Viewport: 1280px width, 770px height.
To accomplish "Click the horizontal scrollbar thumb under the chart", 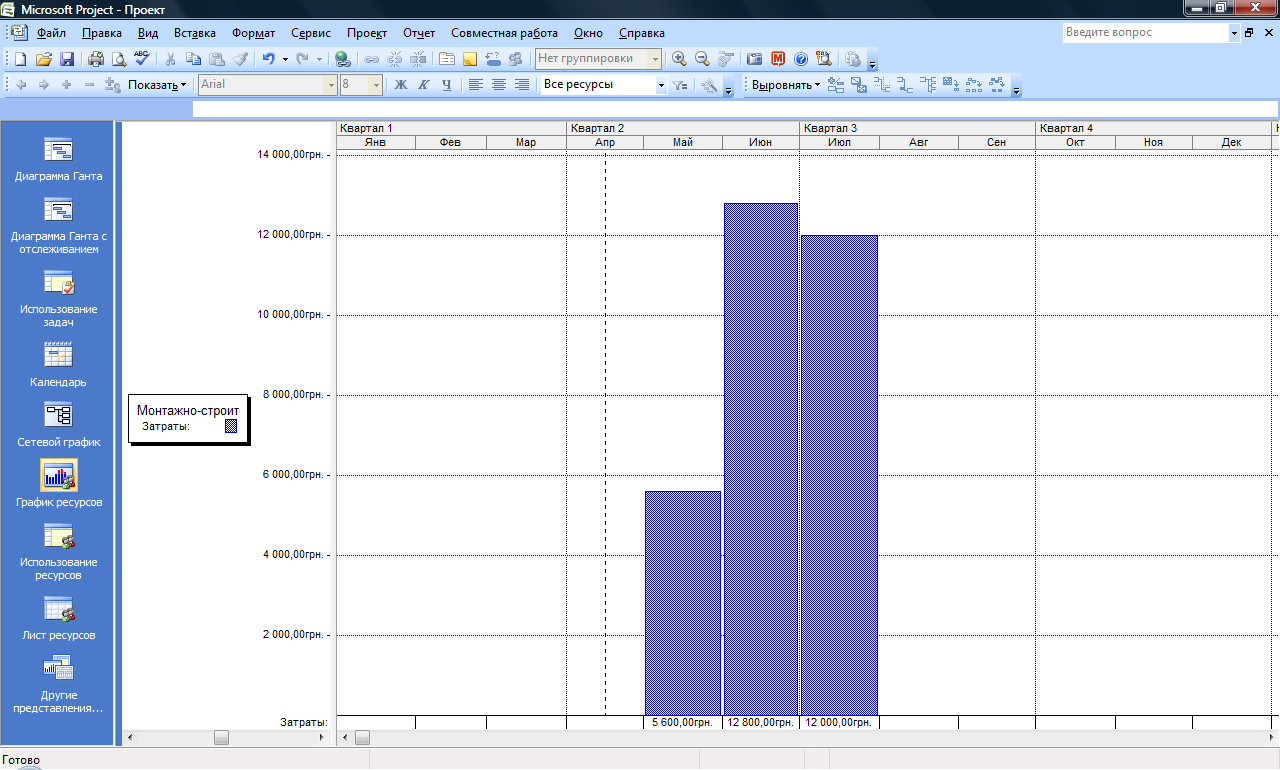I will pyautogui.click(x=362, y=738).
